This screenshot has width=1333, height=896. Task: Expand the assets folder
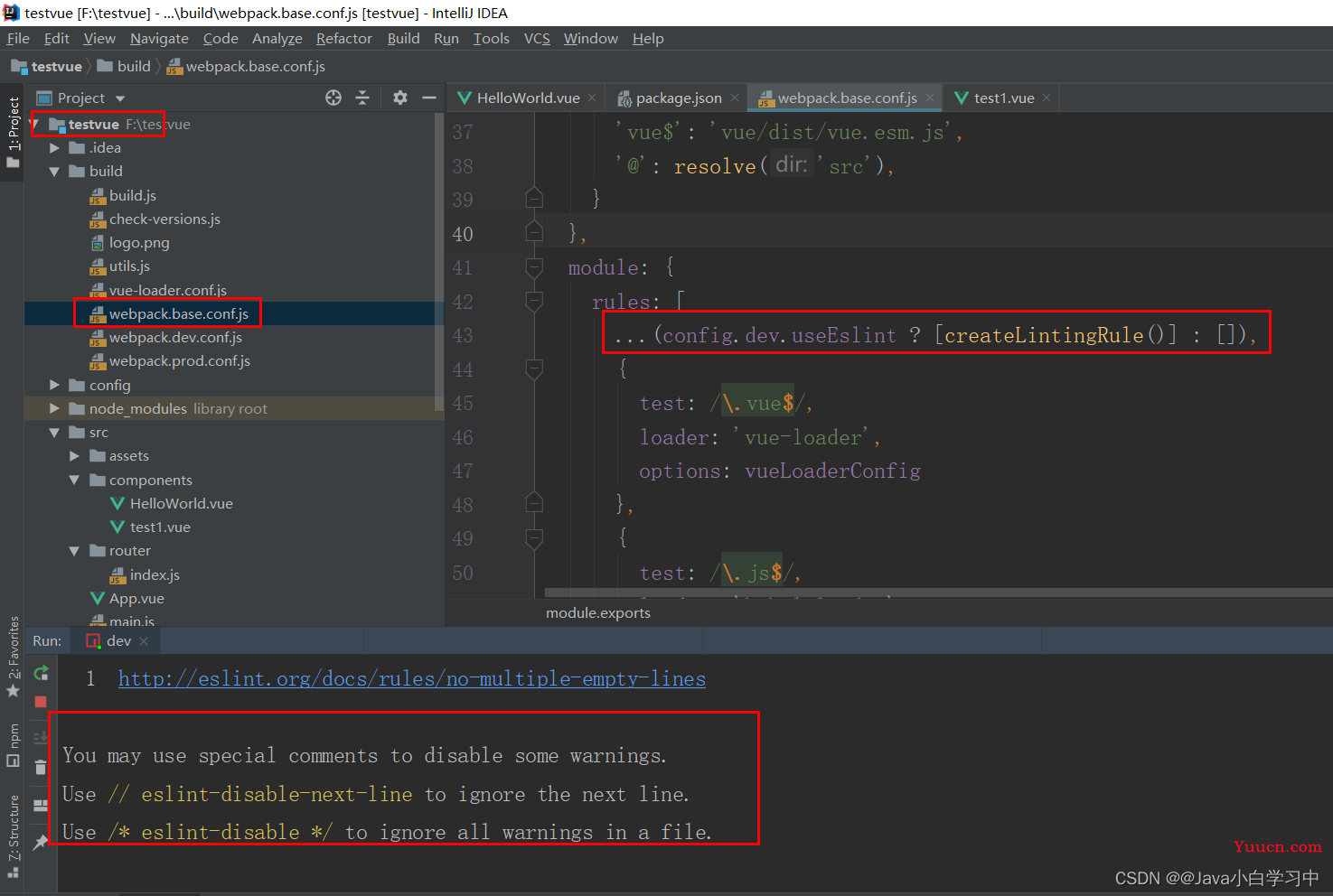tap(74, 456)
